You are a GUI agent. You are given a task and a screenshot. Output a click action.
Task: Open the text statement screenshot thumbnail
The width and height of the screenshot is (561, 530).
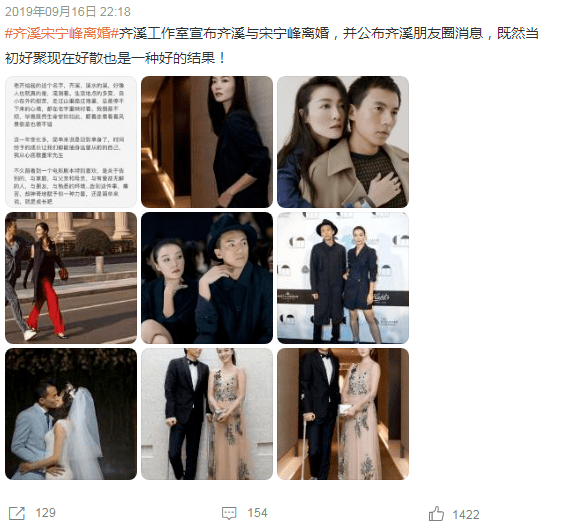click(71, 142)
